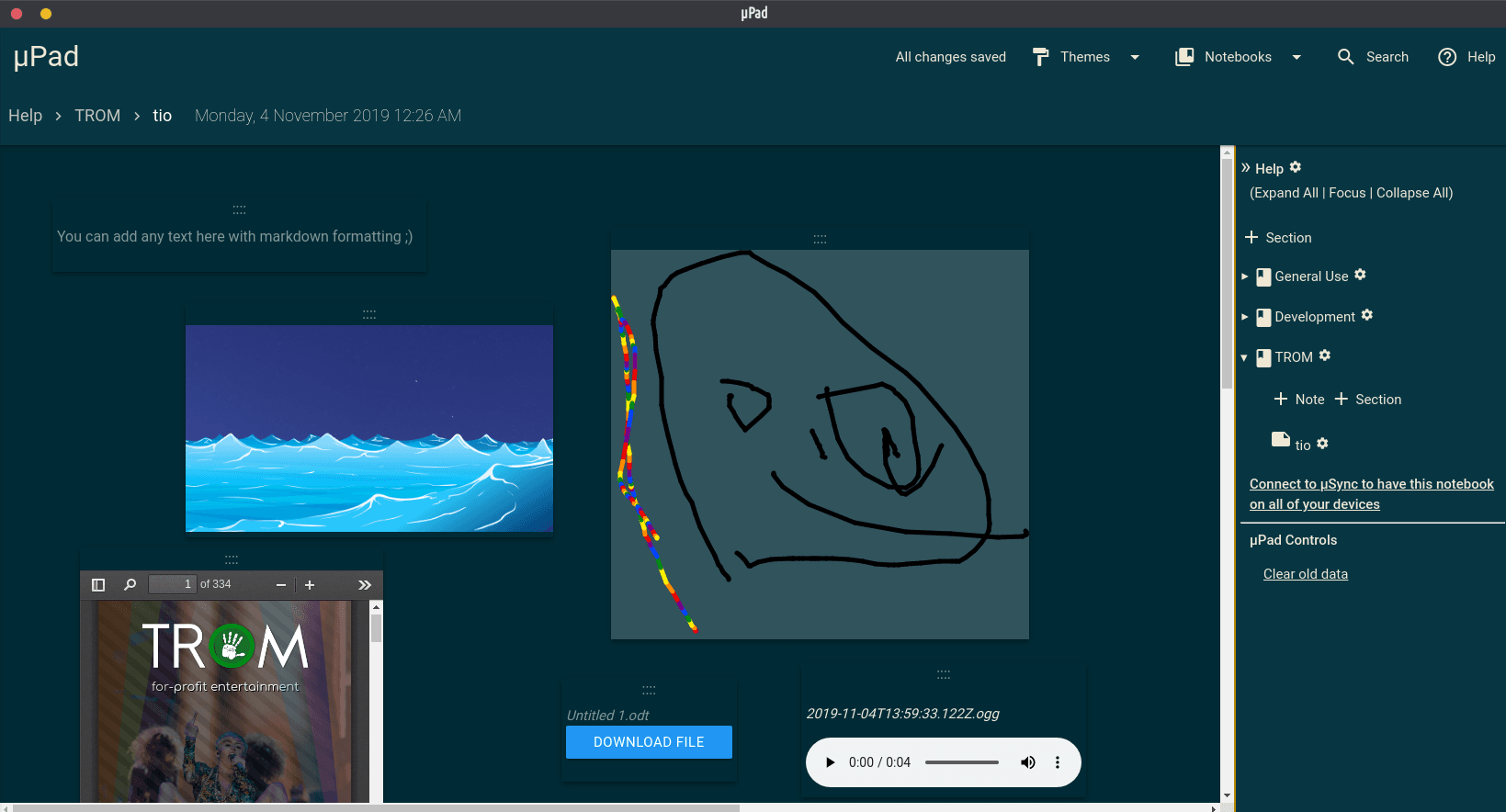The height and width of the screenshot is (812, 1506).
Task: Click the Clear old data link
Action: (x=1305, y=574)
